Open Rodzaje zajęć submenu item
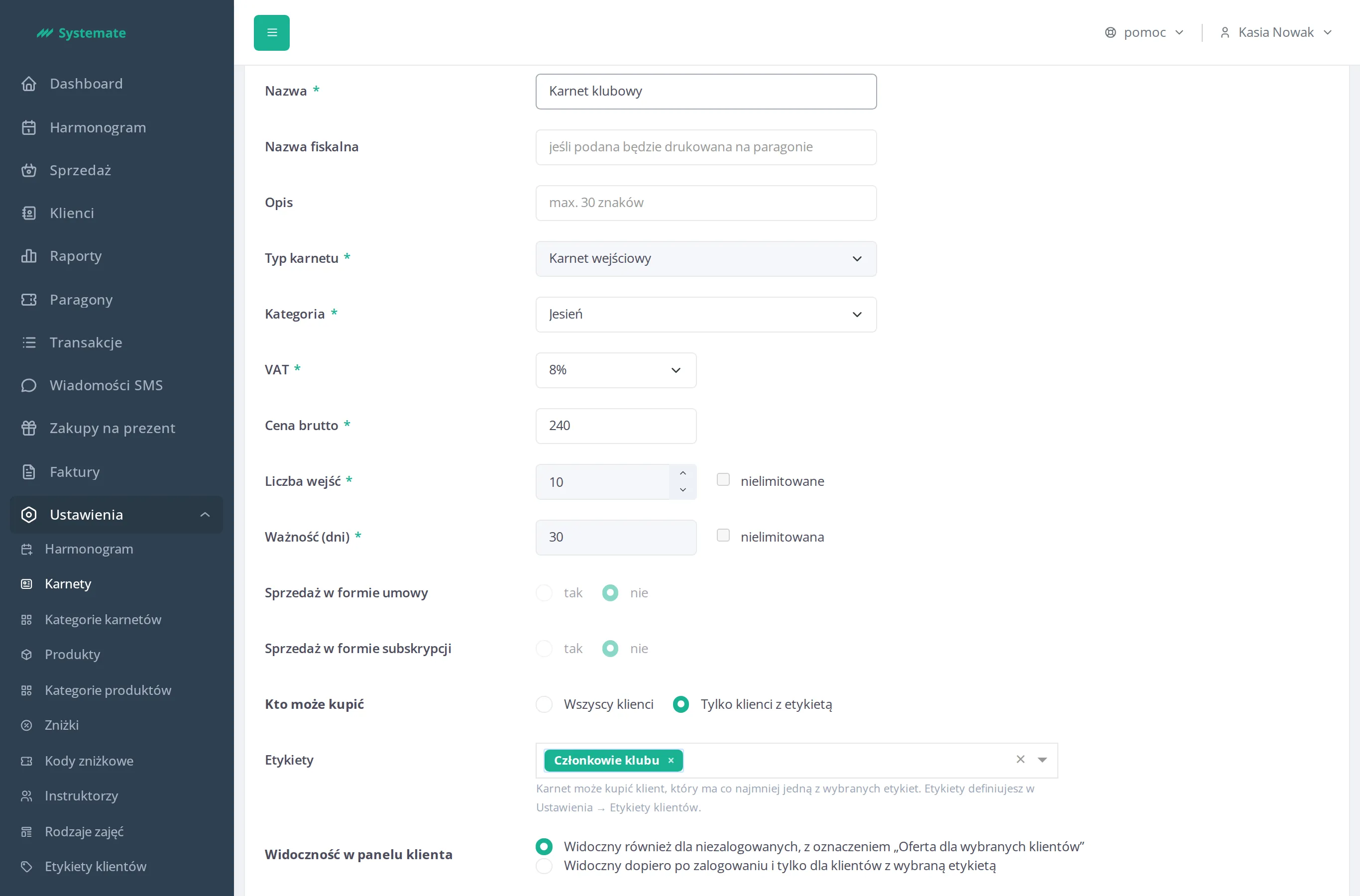This screenshot has height=896, width=1360. 84,832
